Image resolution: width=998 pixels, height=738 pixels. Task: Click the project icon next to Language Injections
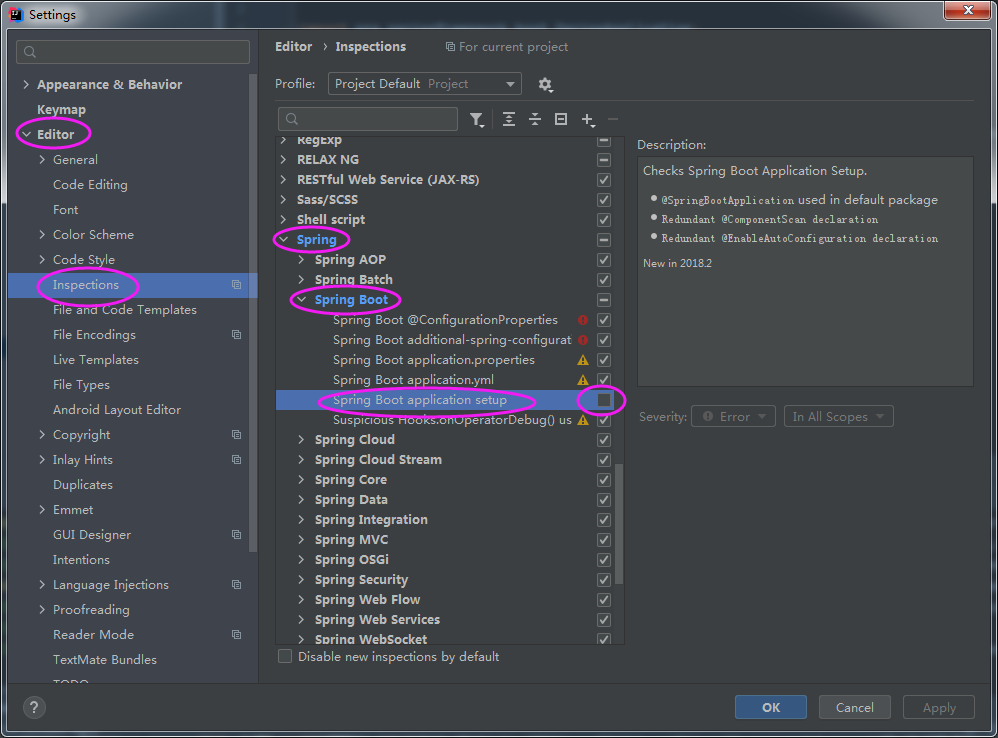[x=236, y=585]
